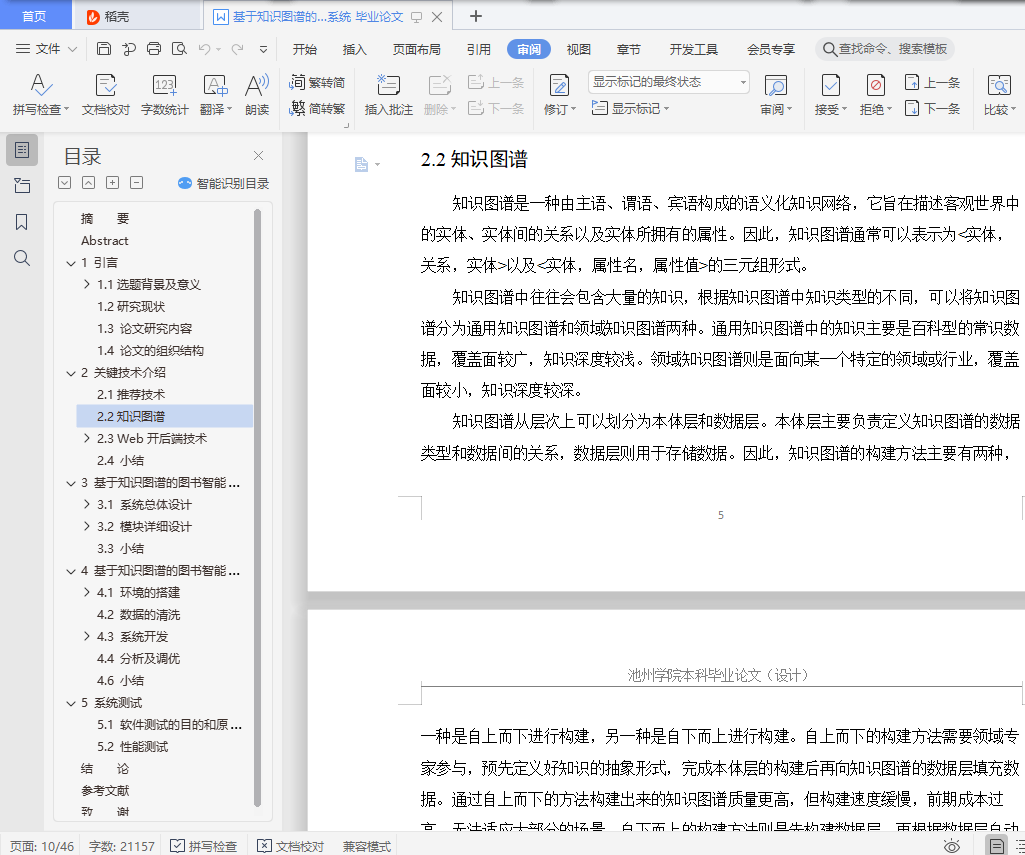The image size is (1025, 855).
Task: Click 智能识别目录 smart TOC button
Action: click(x=224, y=184)
